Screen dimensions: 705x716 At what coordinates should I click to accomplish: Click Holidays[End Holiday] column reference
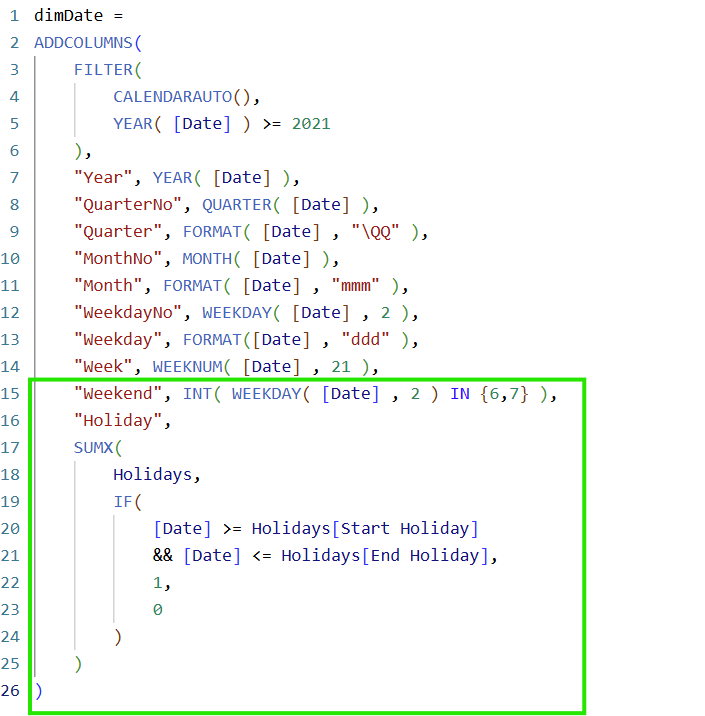click(384, 556)
